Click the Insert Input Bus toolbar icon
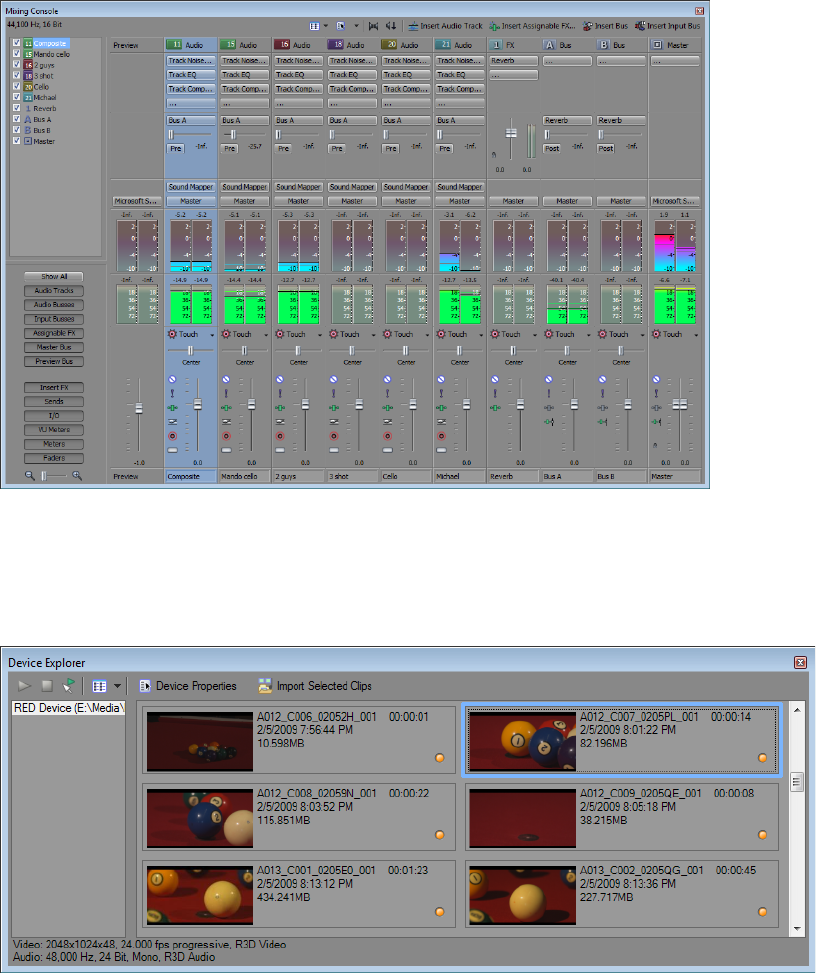 [x=640, y=25]
